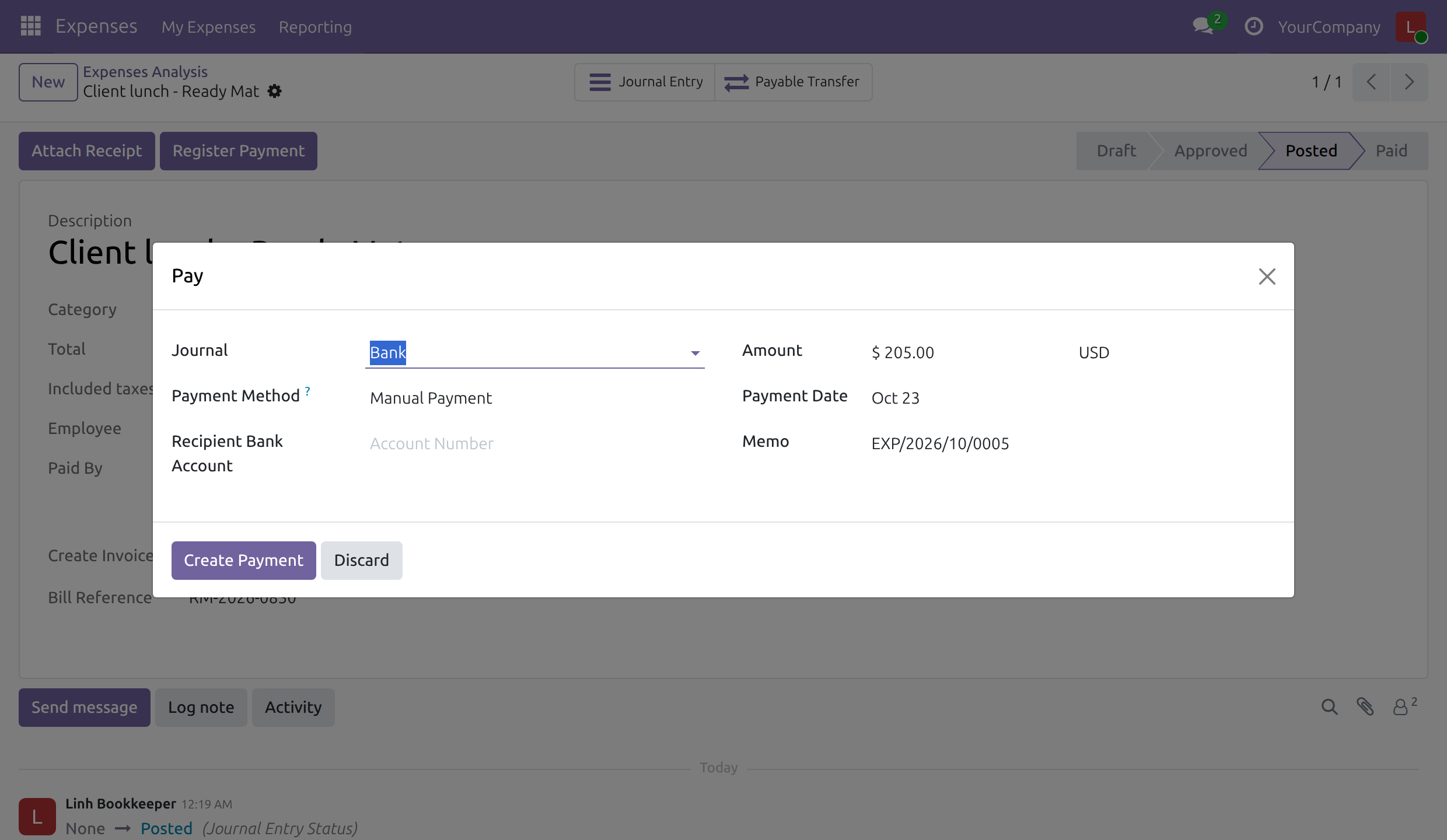The image size is (1447, 840).
Task: Go to the next record arrow
Action: point(1410,82)
